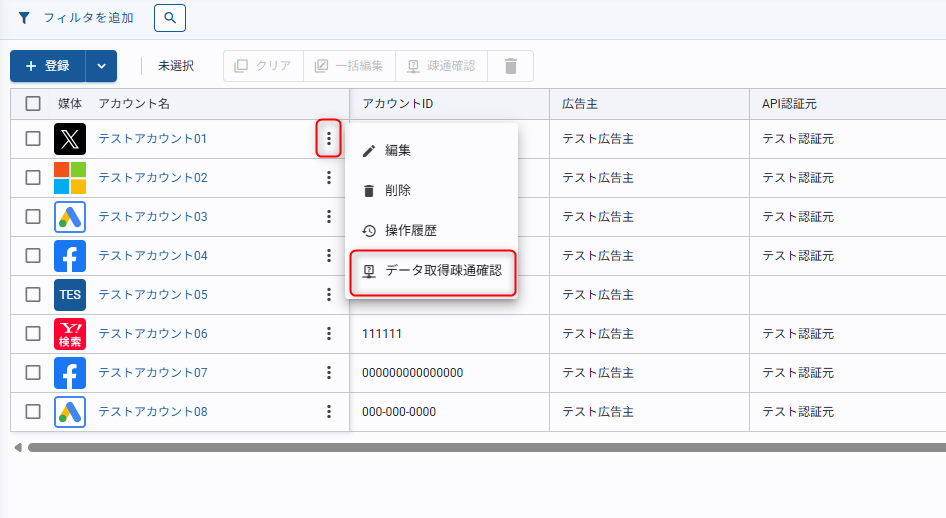
Task: Click the horizontal scrollbar under the table
Action: point(480,447)
